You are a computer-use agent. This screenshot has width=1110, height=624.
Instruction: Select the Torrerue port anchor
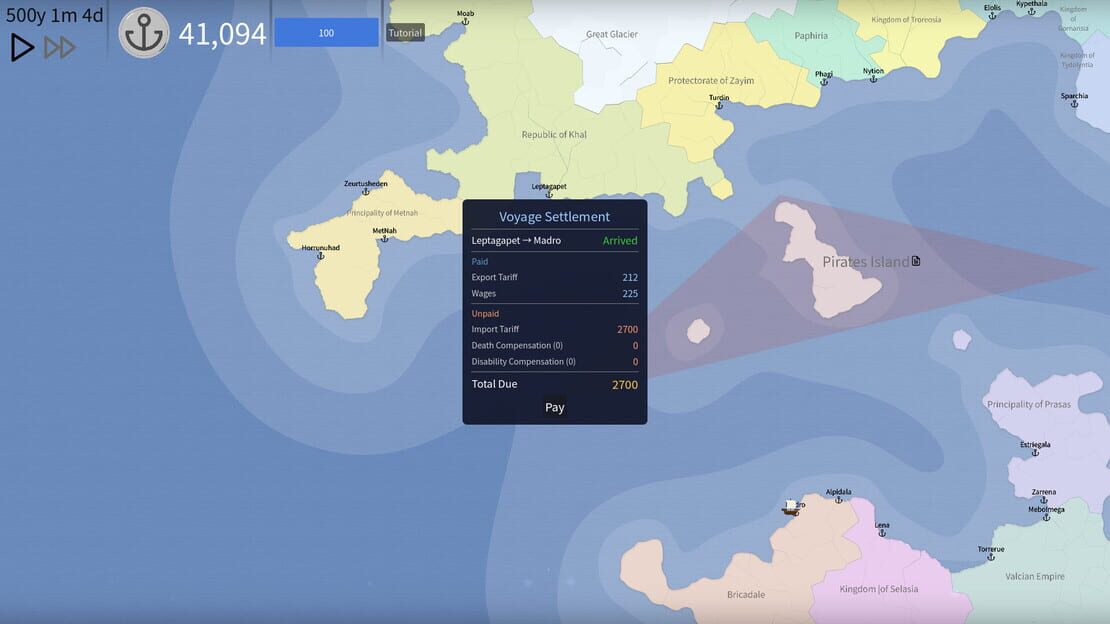990,557
